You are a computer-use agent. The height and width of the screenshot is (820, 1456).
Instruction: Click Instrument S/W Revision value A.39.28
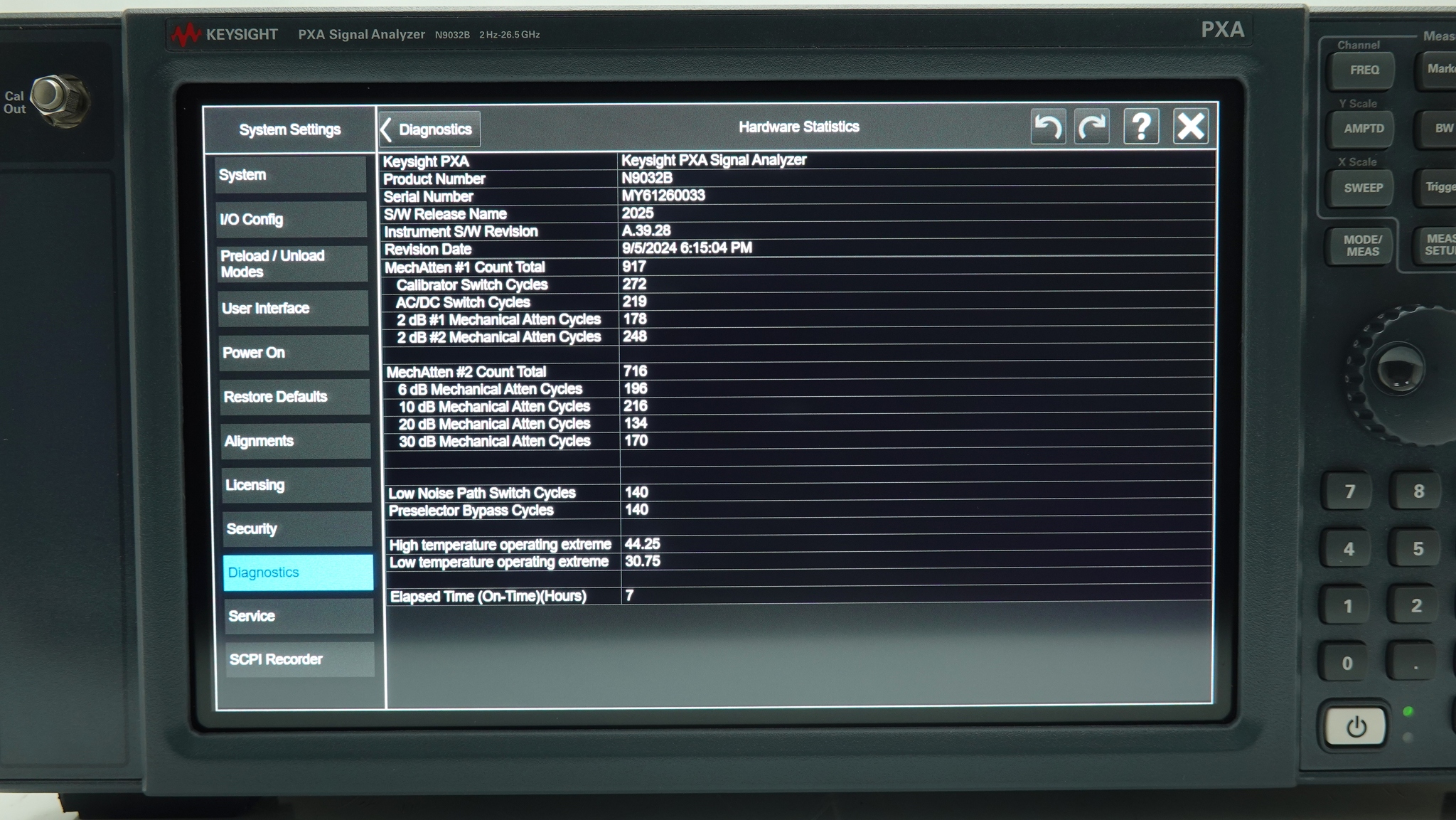pos(646,231)
